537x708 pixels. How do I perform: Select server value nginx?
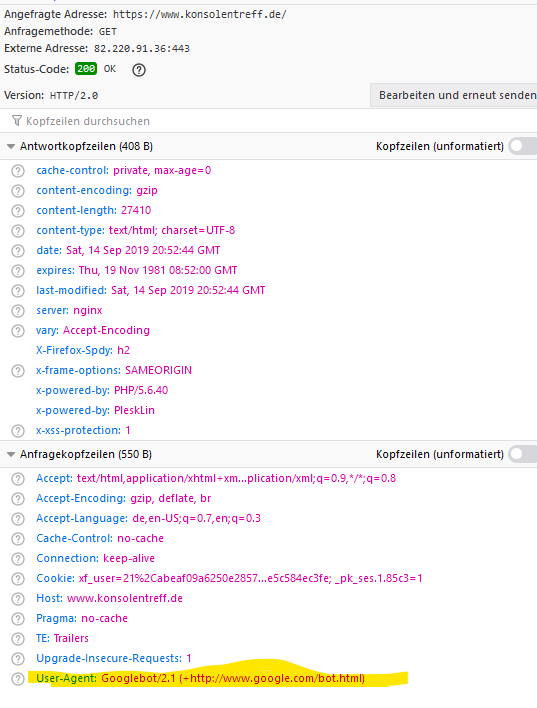tap(88, 311)
